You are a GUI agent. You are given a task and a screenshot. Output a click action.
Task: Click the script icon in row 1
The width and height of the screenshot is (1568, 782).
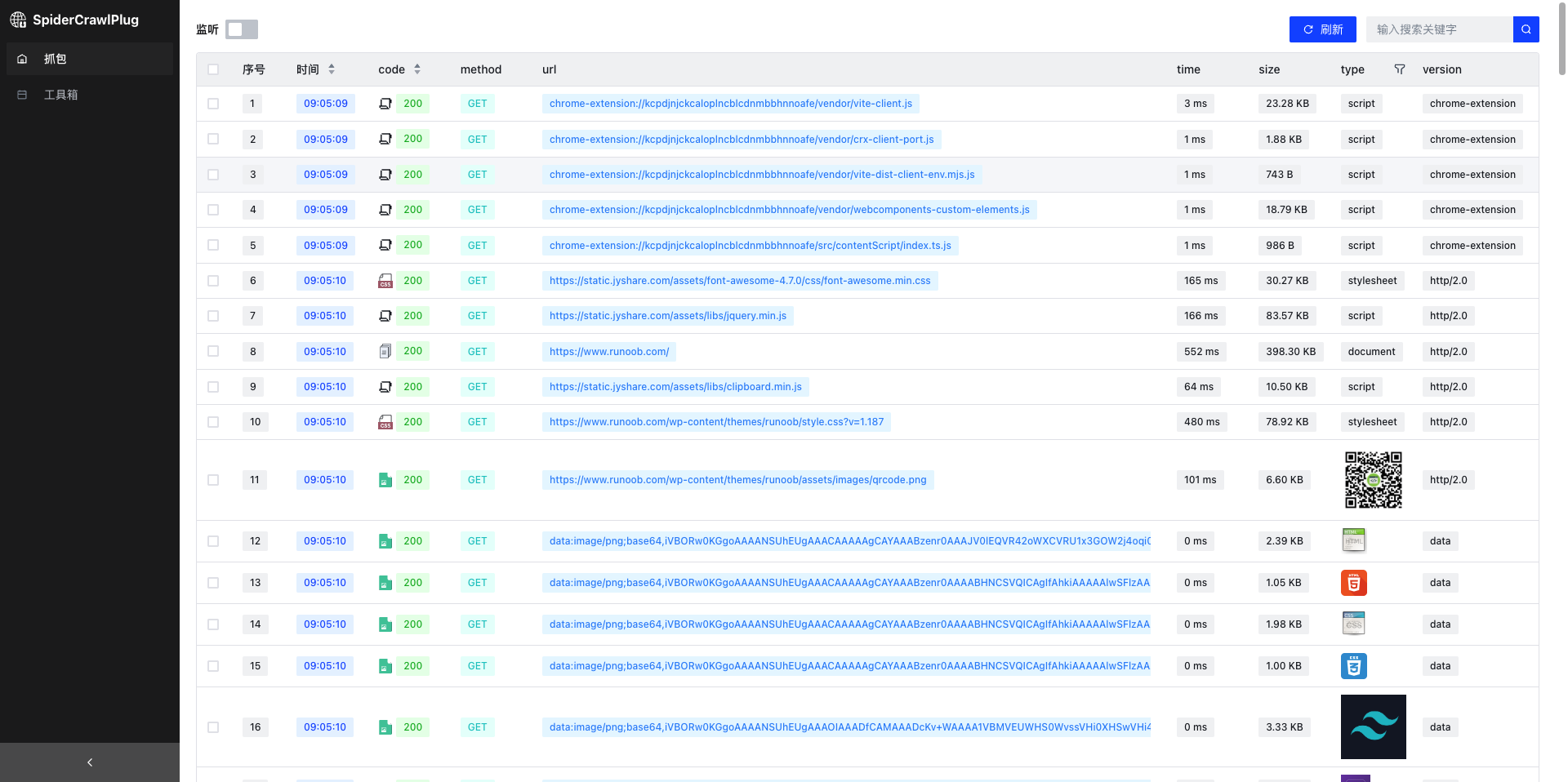click(385, 104)
